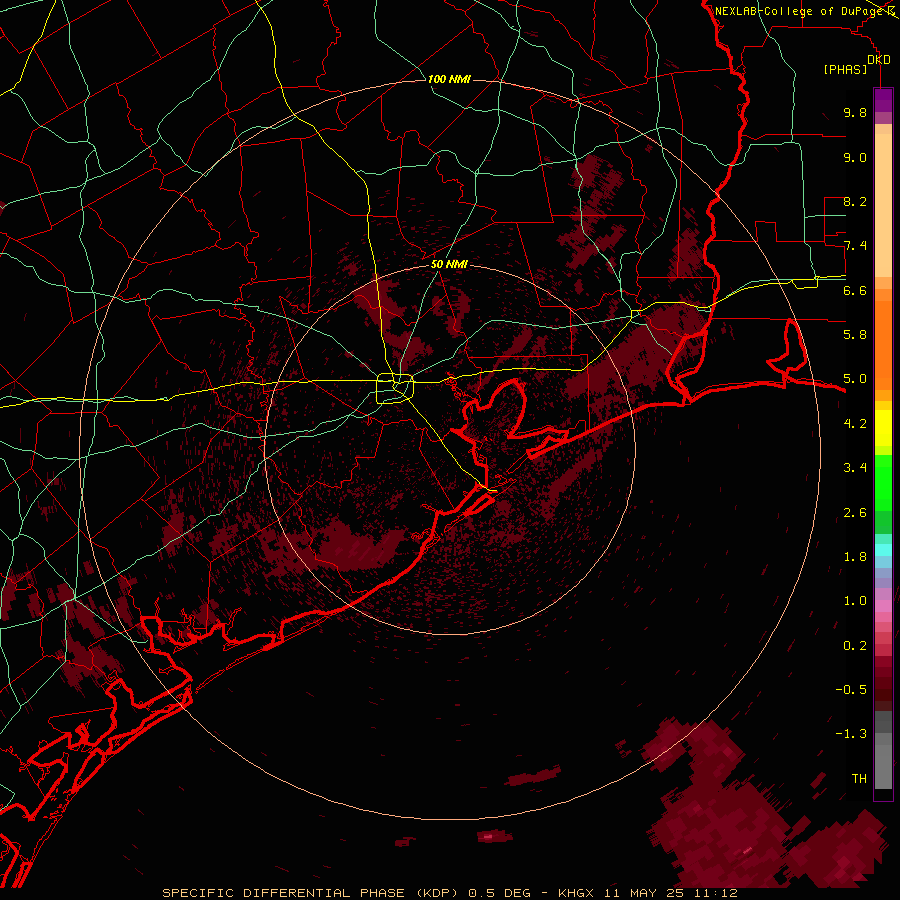Click the 100 NMI range ring label
The height and width of the screenshot is (900, 900).
(449, 79)
